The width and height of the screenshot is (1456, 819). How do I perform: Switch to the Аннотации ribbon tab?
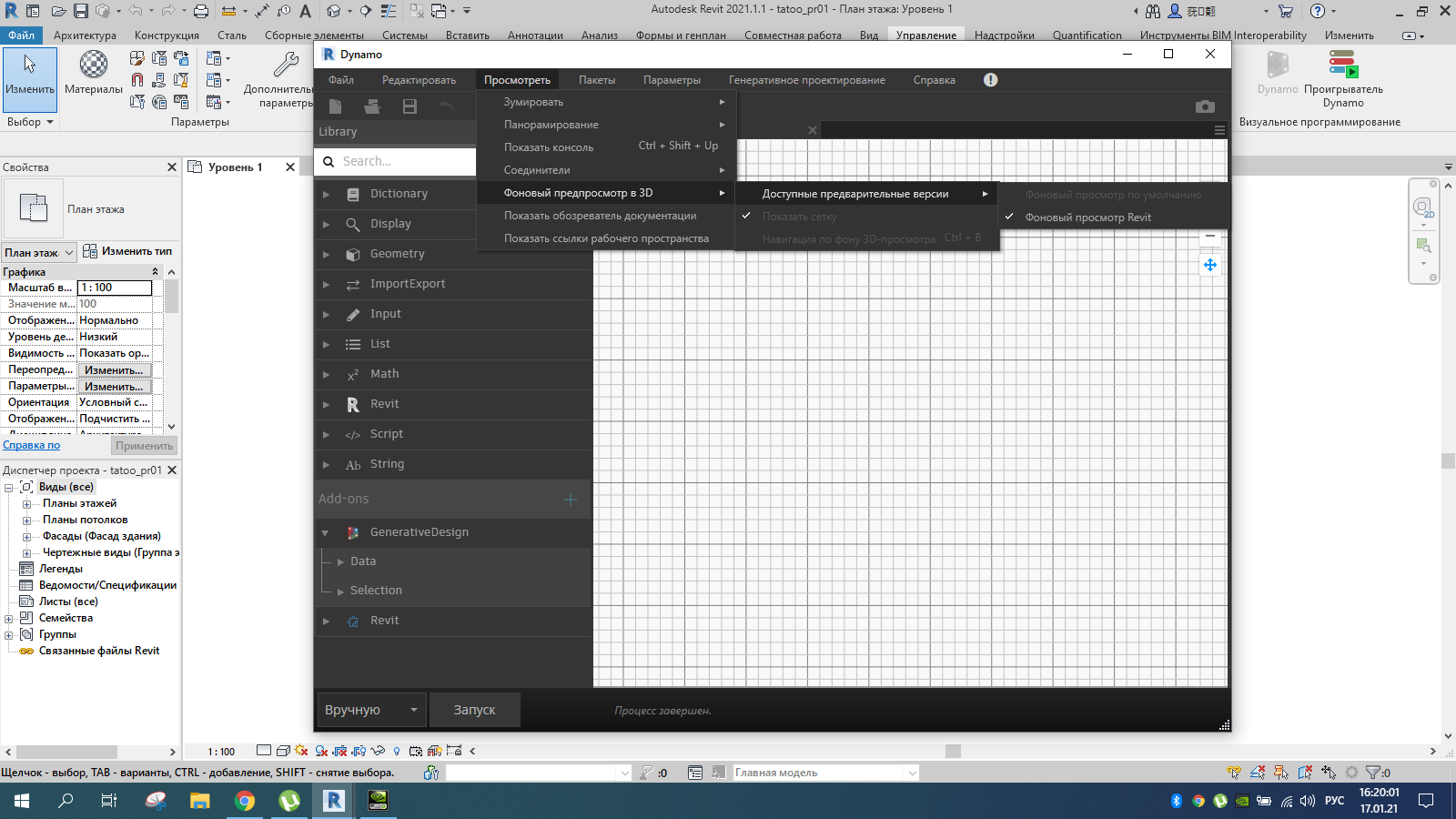535,35
